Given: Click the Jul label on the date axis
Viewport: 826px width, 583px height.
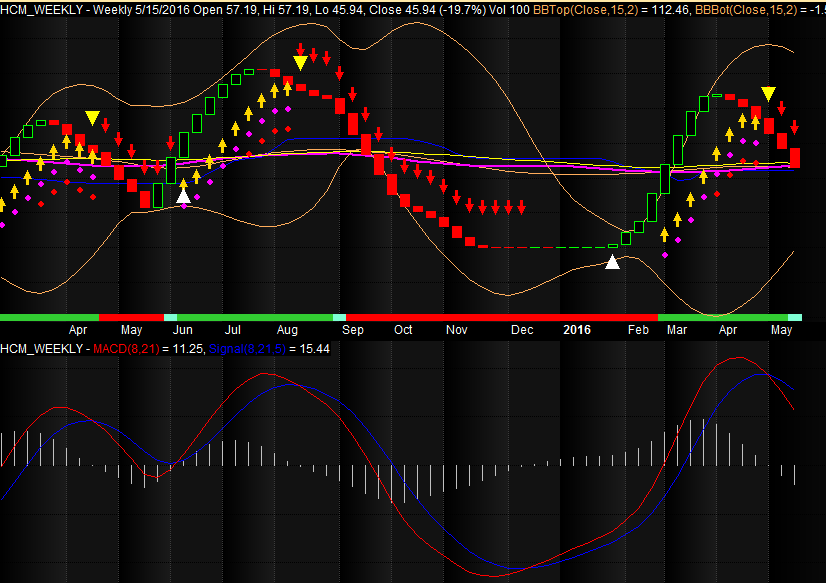Looking at the screenshot, I should (233, 330).
